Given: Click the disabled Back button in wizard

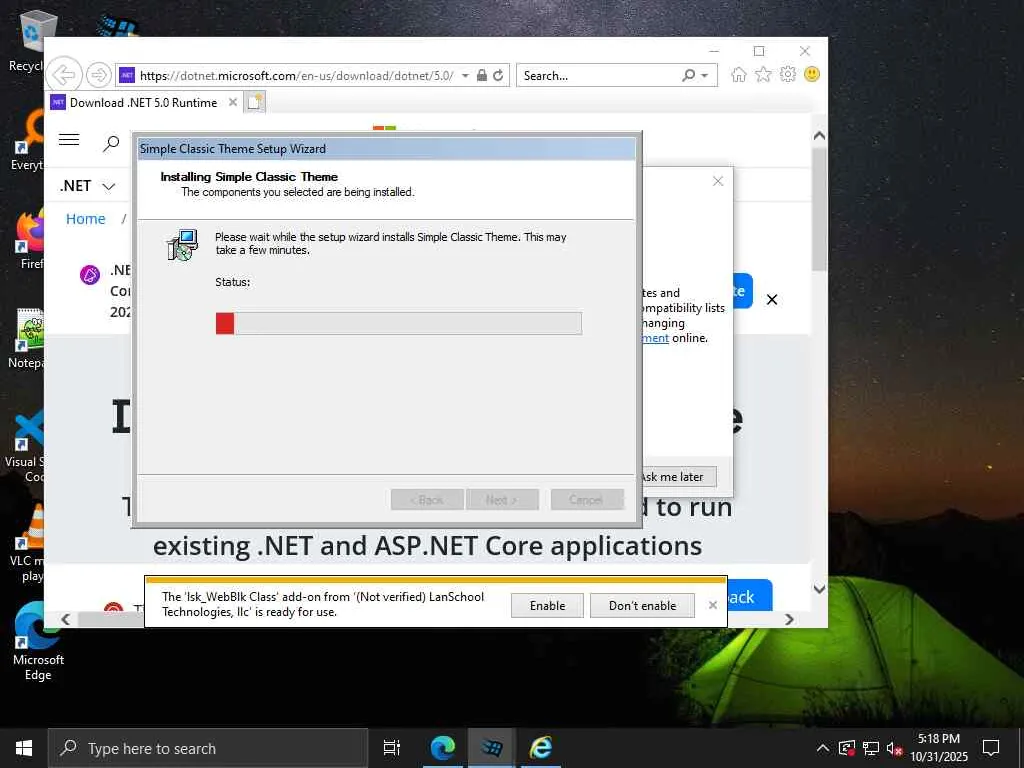Looking at the screenshot, I should pos(427,500).
